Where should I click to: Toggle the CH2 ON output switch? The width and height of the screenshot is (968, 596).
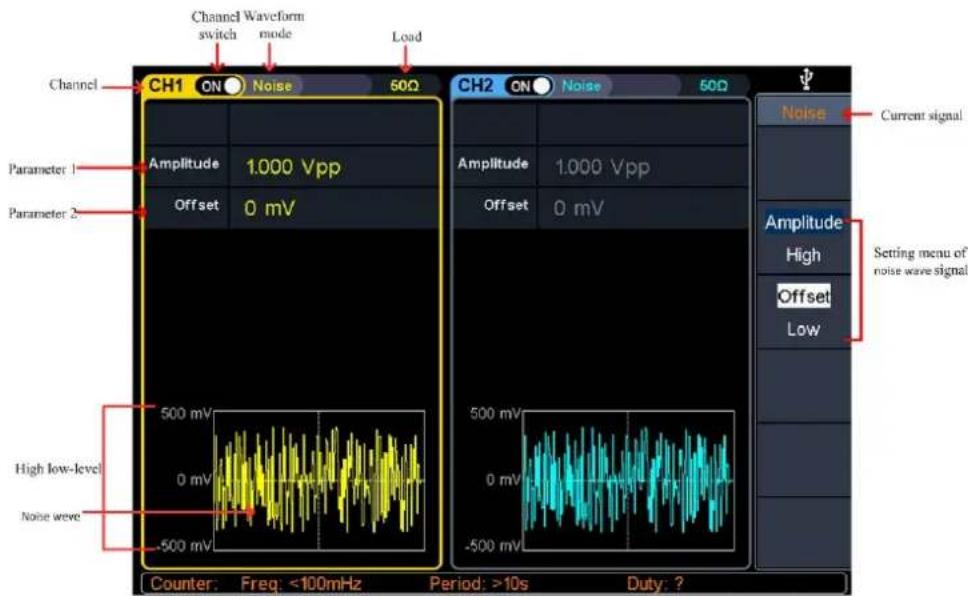click(529, 86)
